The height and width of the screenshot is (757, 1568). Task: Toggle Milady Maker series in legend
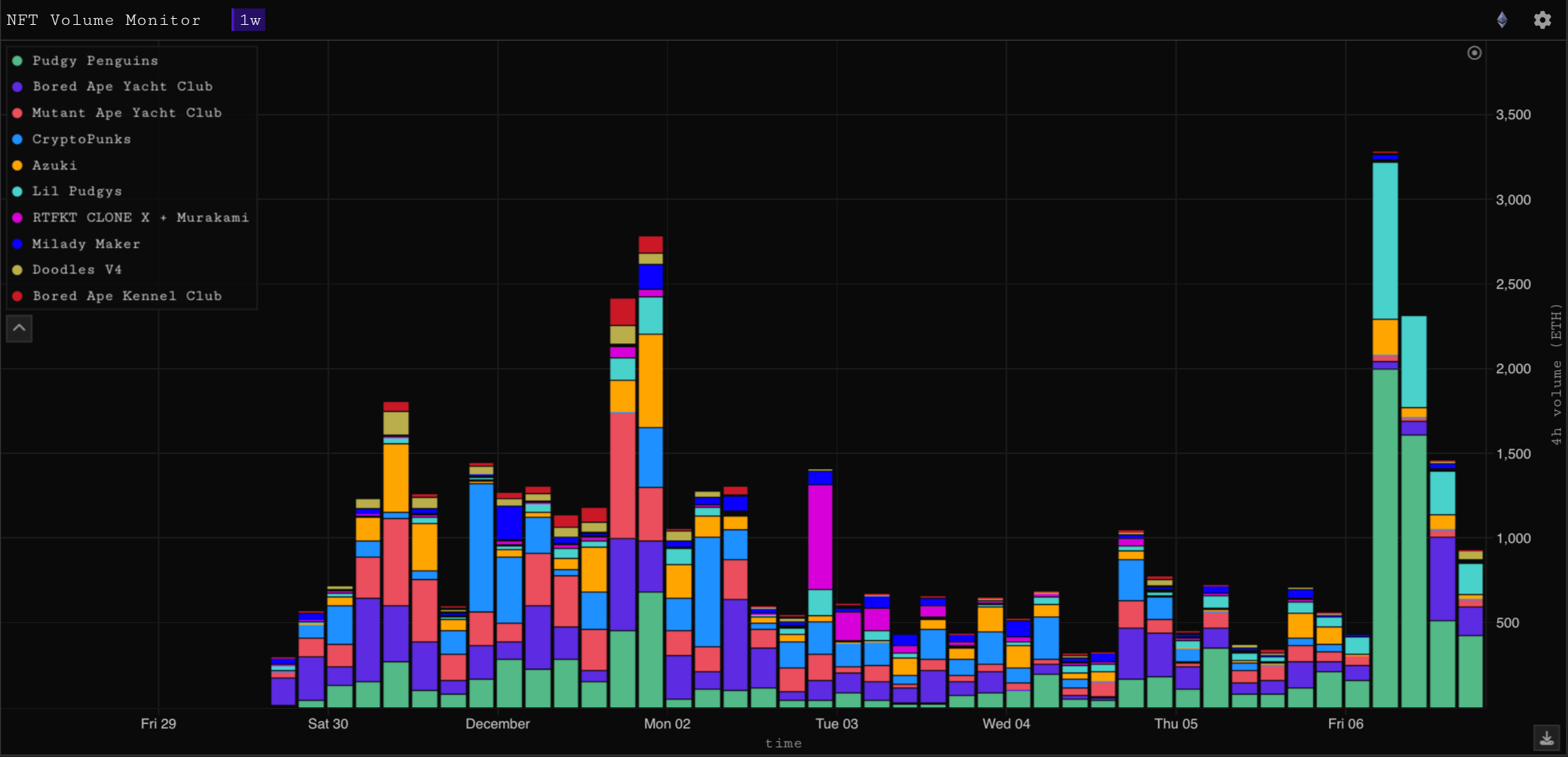click(76, 244)
